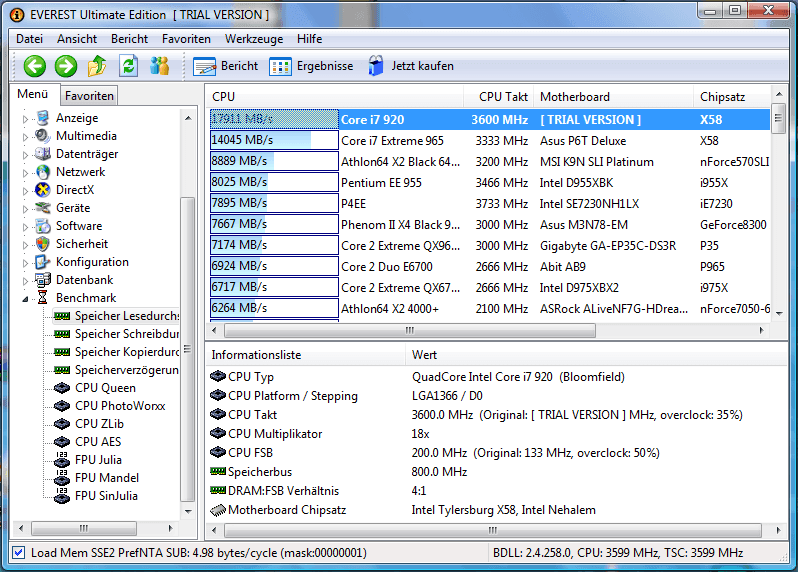Image resolution: width=798 pixels, height=572 pixels.
Task: Open Speicher Kopierdurchsatz benchmark
Action: [x=117, y=352]
